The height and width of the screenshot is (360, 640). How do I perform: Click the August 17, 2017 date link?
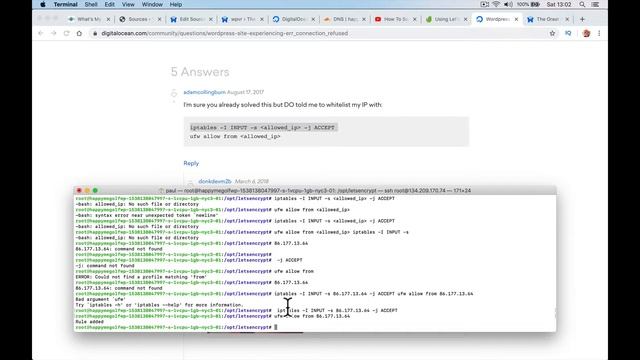245,92
